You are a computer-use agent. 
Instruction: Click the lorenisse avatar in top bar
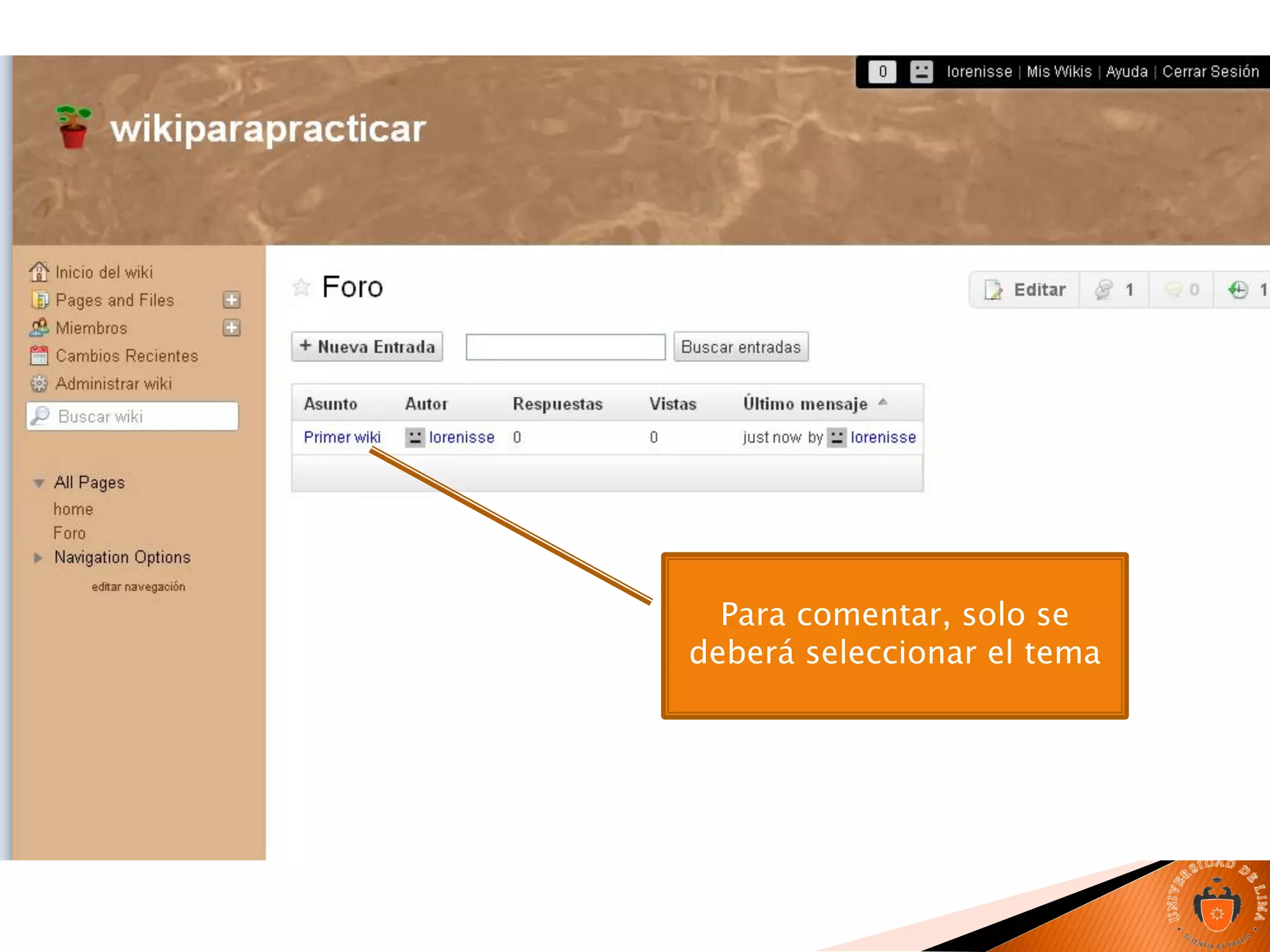(921, 72)
